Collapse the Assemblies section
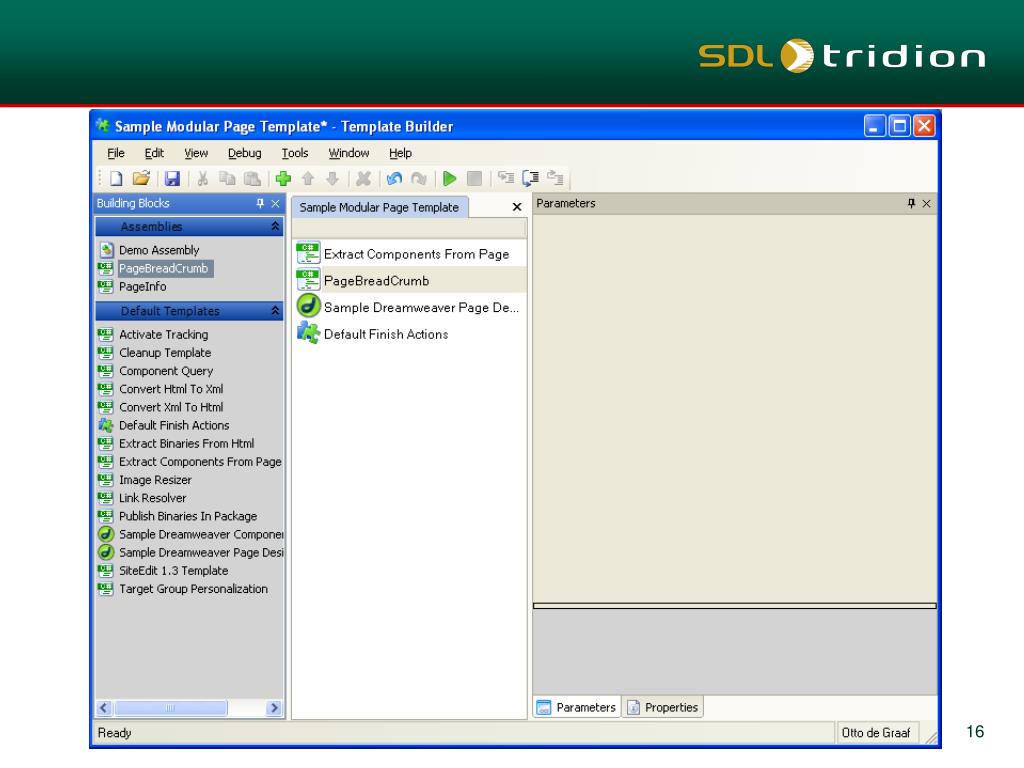The image size is (1024, 768). pyautogui.click(x=275, y=227)
